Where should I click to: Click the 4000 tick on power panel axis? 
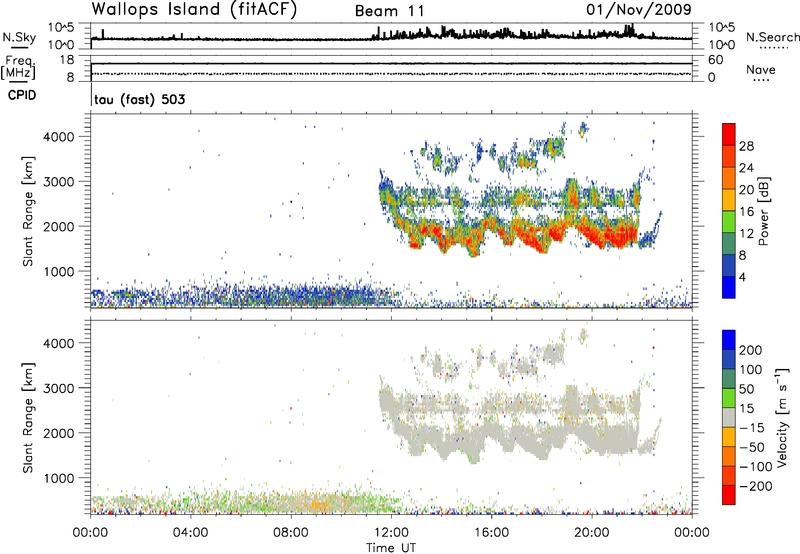click(x=58, y=137)
